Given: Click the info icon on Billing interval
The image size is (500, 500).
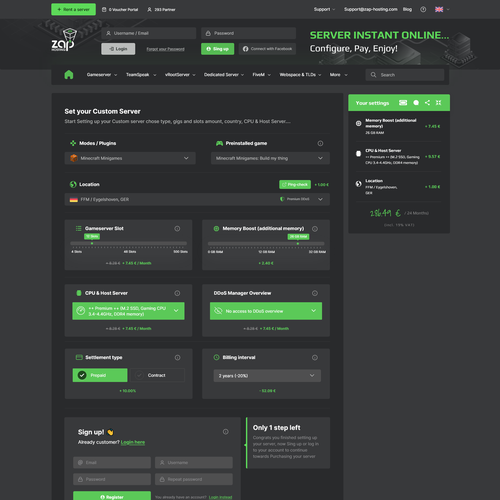Looking at the screenshot, I should point(315,358).
